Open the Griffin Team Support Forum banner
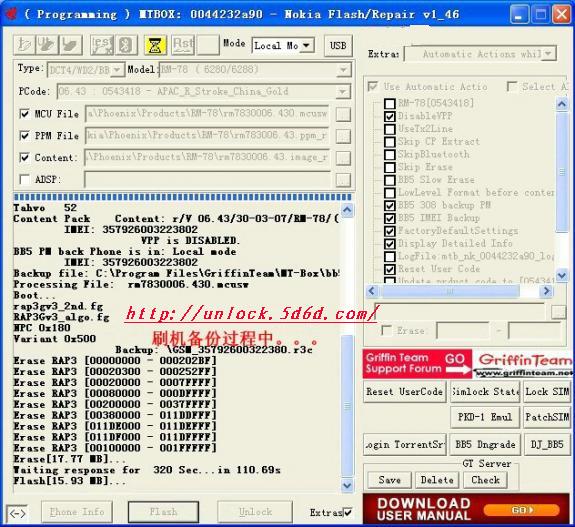Image resolution: width=575 pixels, height=527 pixels. pos(417,363)
